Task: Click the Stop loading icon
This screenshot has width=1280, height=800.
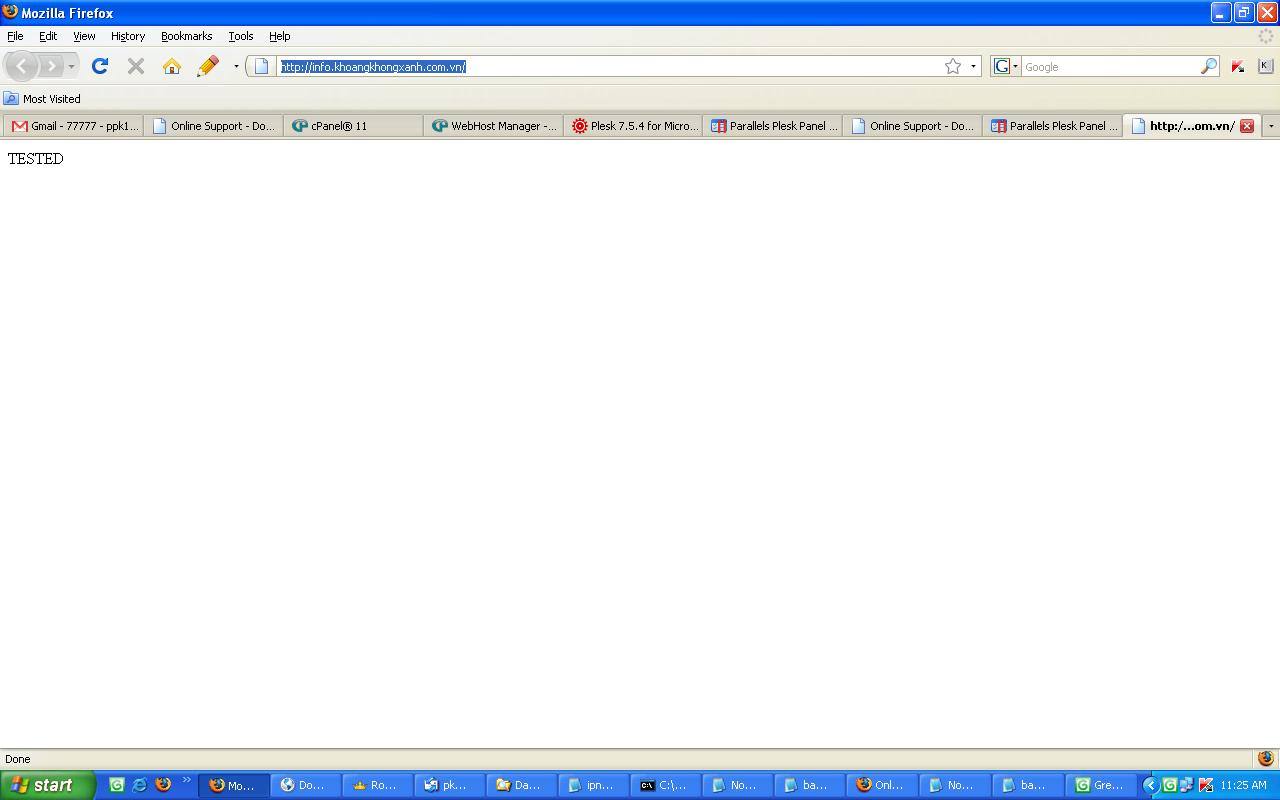Action: coord(136,66)
